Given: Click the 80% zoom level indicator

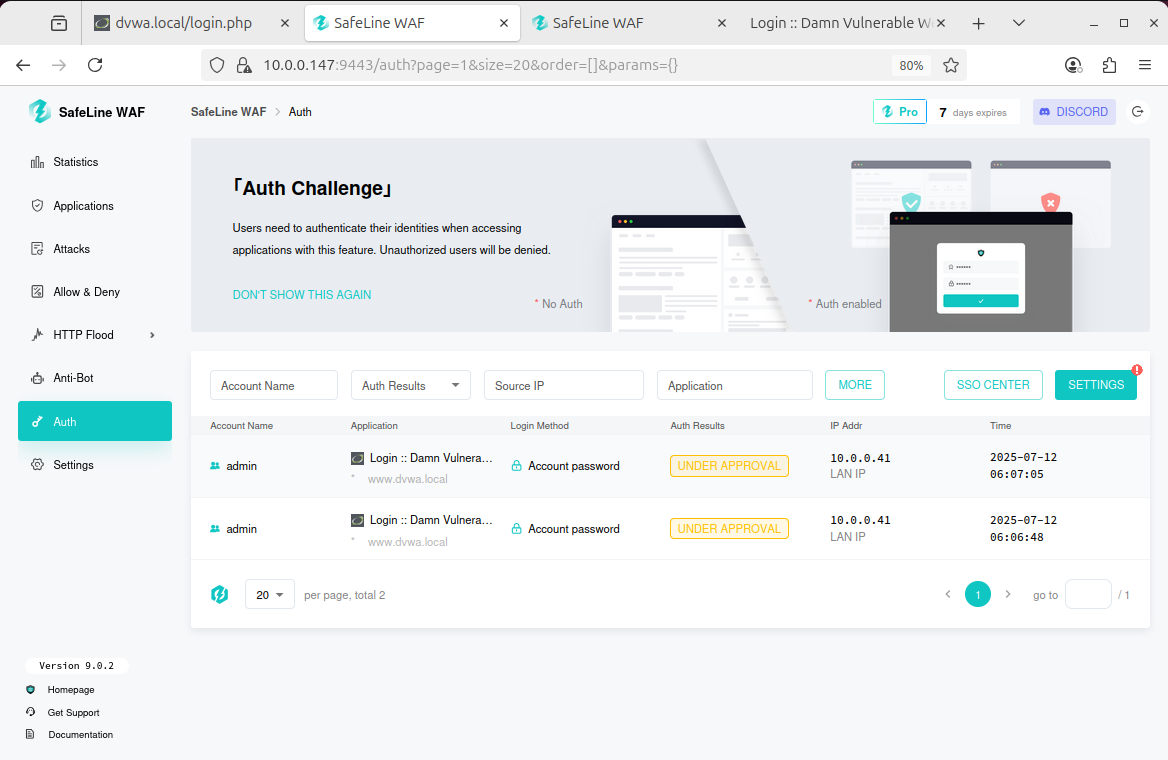Looking at the screenshot, I should [911, 65].
